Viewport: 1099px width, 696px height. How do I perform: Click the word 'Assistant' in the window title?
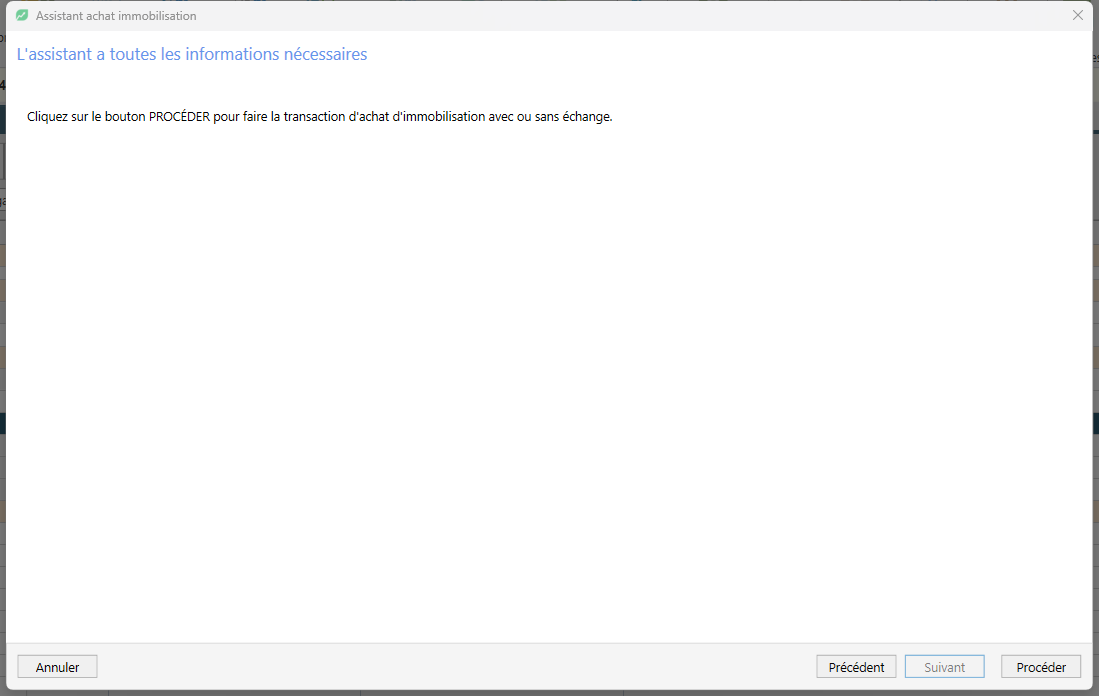pyautogui.click(x=59, y=15)
